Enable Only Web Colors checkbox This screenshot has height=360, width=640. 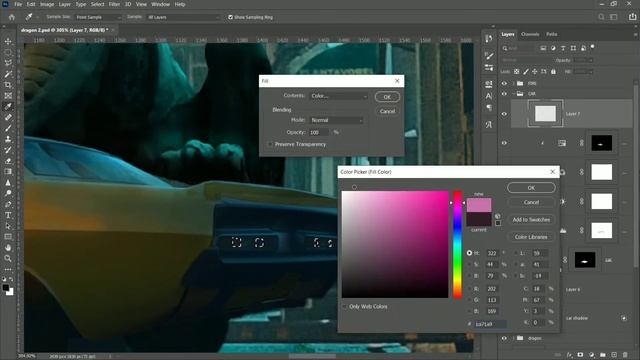click(x=344, y=307)
